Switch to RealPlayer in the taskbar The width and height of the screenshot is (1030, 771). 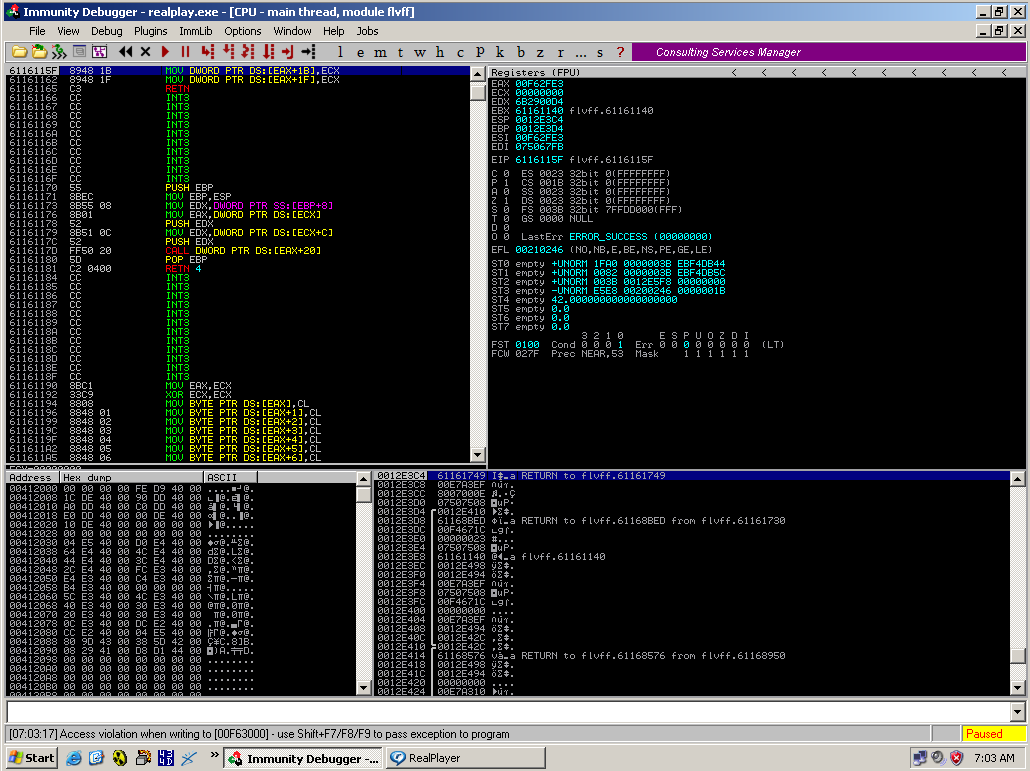pos(465,758)
